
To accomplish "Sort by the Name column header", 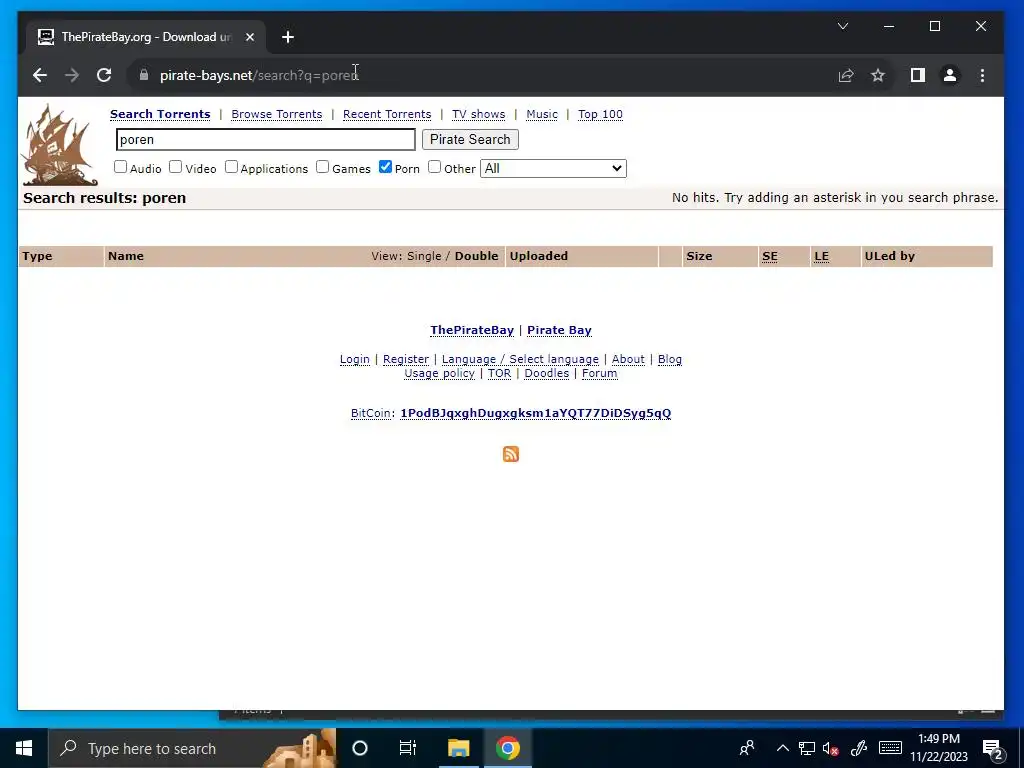I will click(x=126, y=256).
